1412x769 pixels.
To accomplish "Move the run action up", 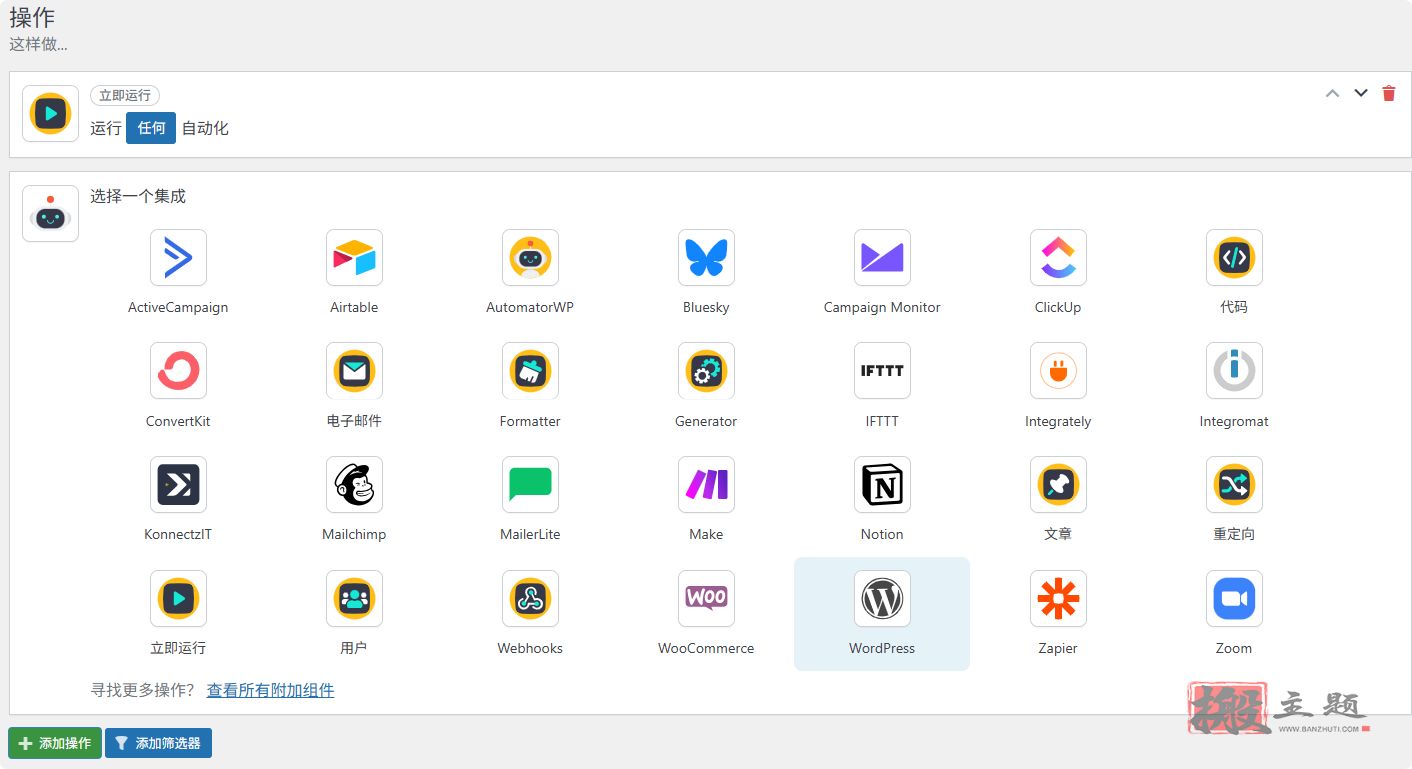I will point(1332,93).
